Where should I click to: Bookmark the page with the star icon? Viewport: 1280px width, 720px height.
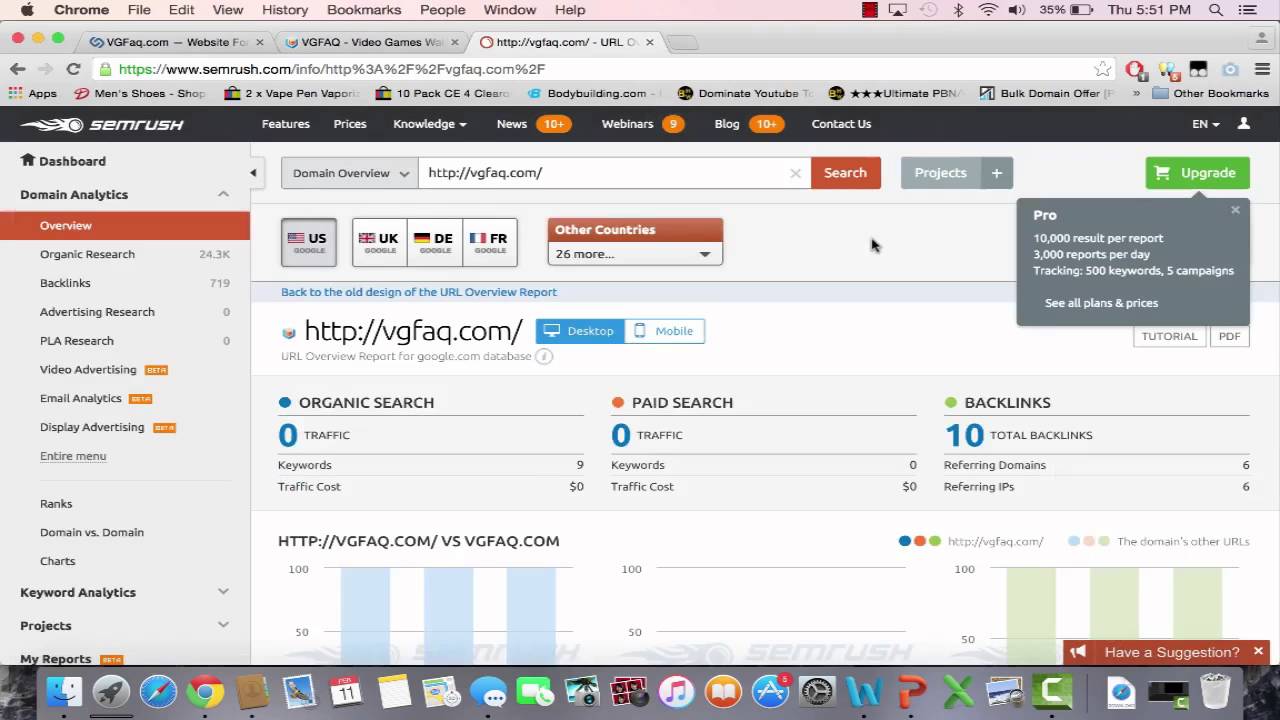click(1102, 69)
